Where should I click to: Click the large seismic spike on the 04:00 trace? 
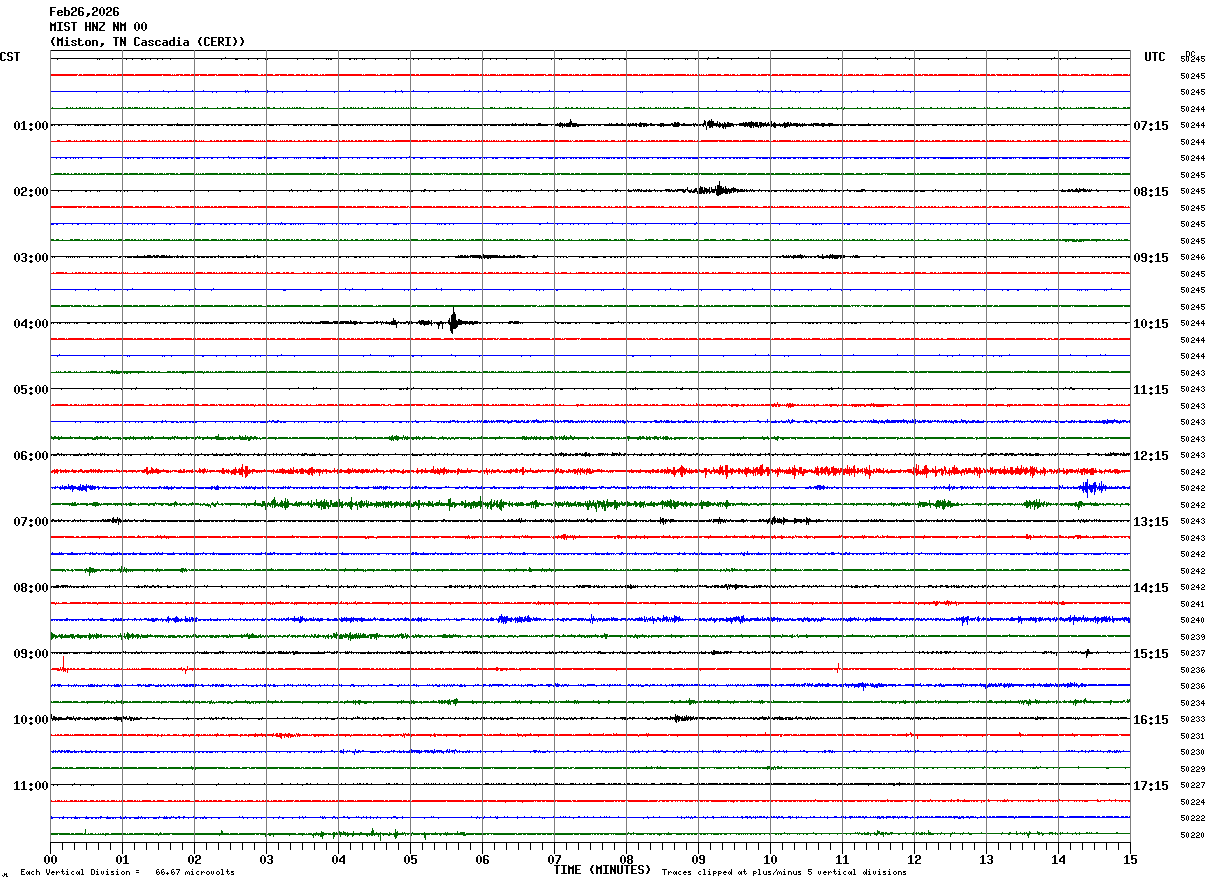coord(453,321)
